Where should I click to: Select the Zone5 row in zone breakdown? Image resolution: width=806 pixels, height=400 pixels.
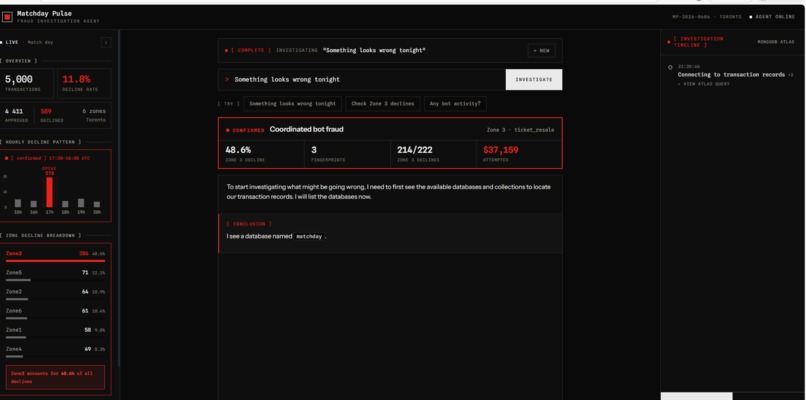(56, 275)
